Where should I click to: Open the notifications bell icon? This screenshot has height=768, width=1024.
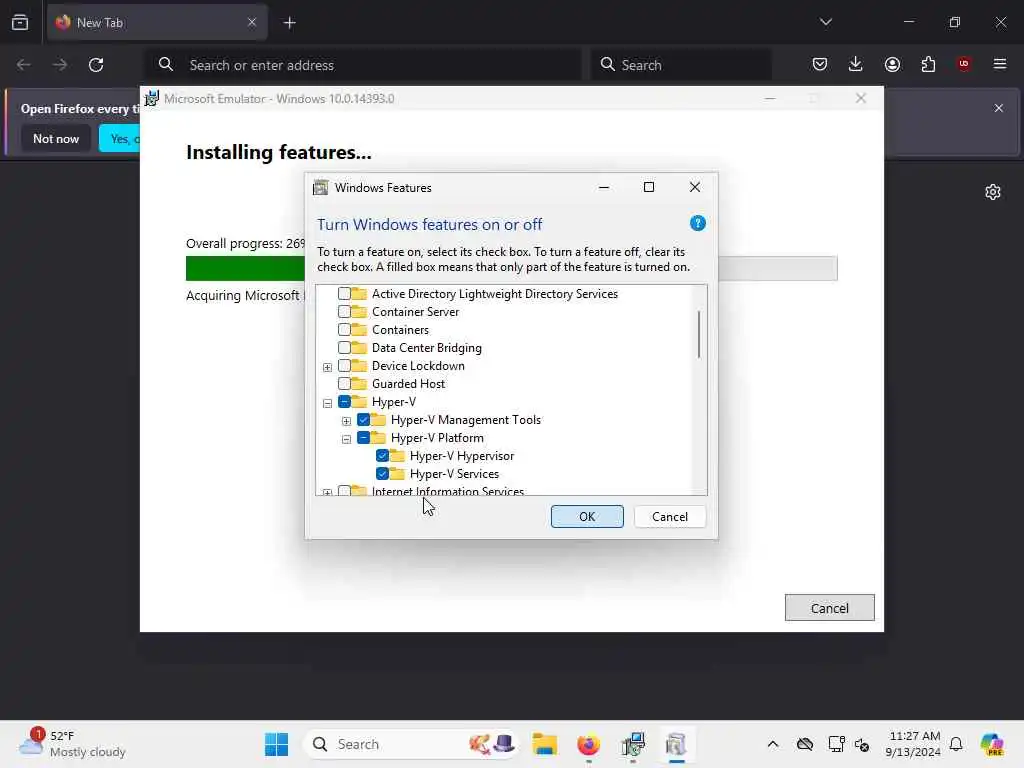pos(956,744)
